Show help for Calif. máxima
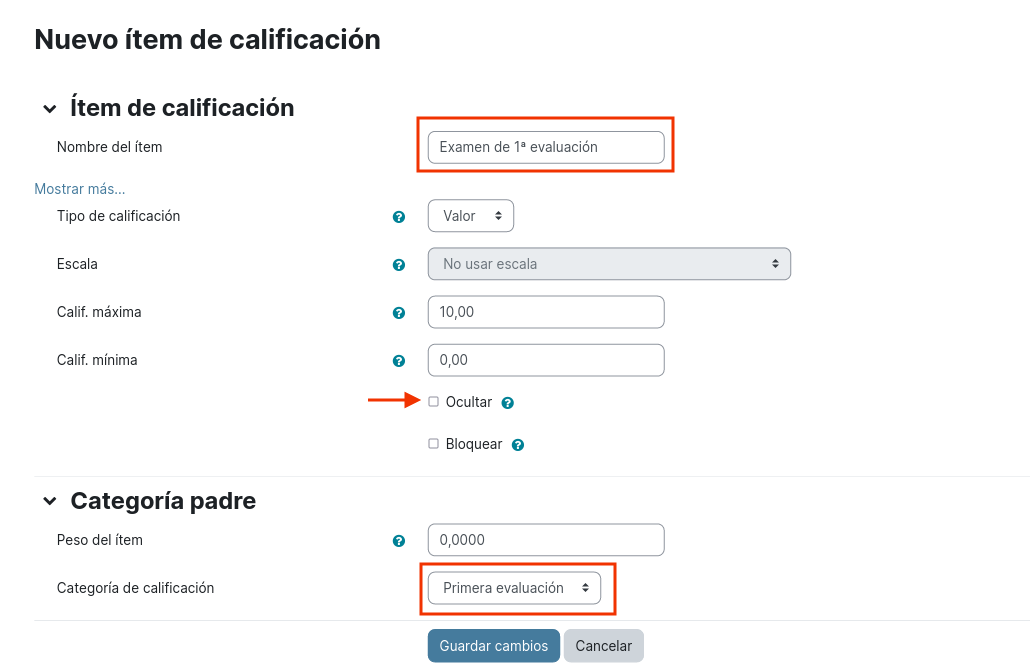Image resolution: width=1030 pixels, height=667 pixels. 399,313
